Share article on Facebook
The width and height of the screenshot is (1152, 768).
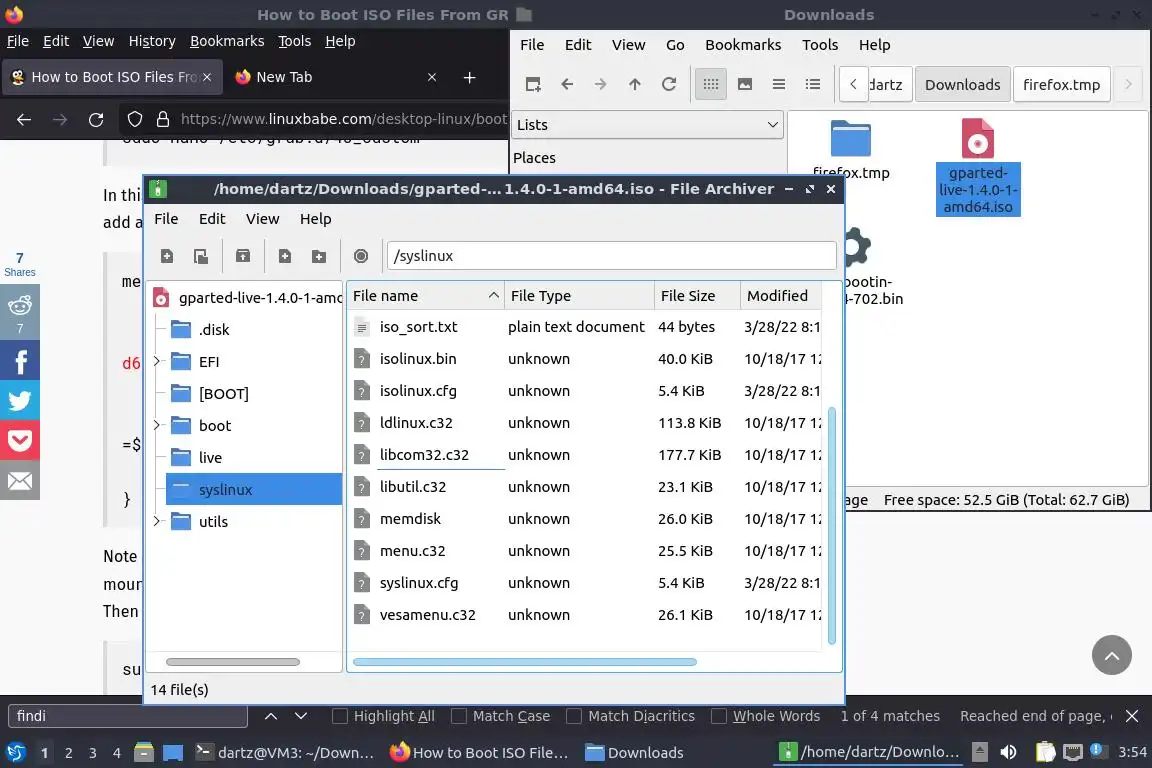click(20, 361)
